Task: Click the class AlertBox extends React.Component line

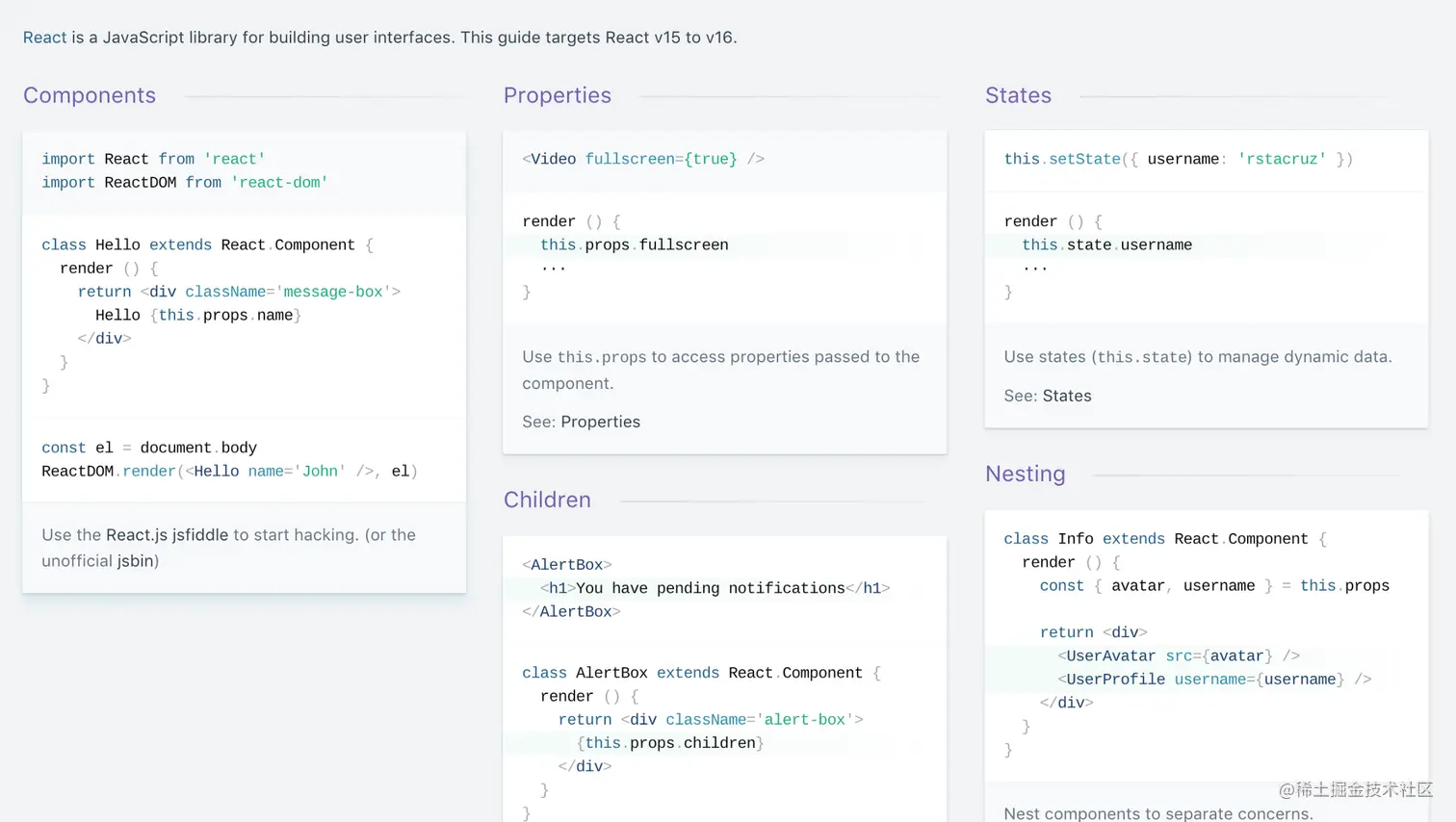Action: coord(701,673)
